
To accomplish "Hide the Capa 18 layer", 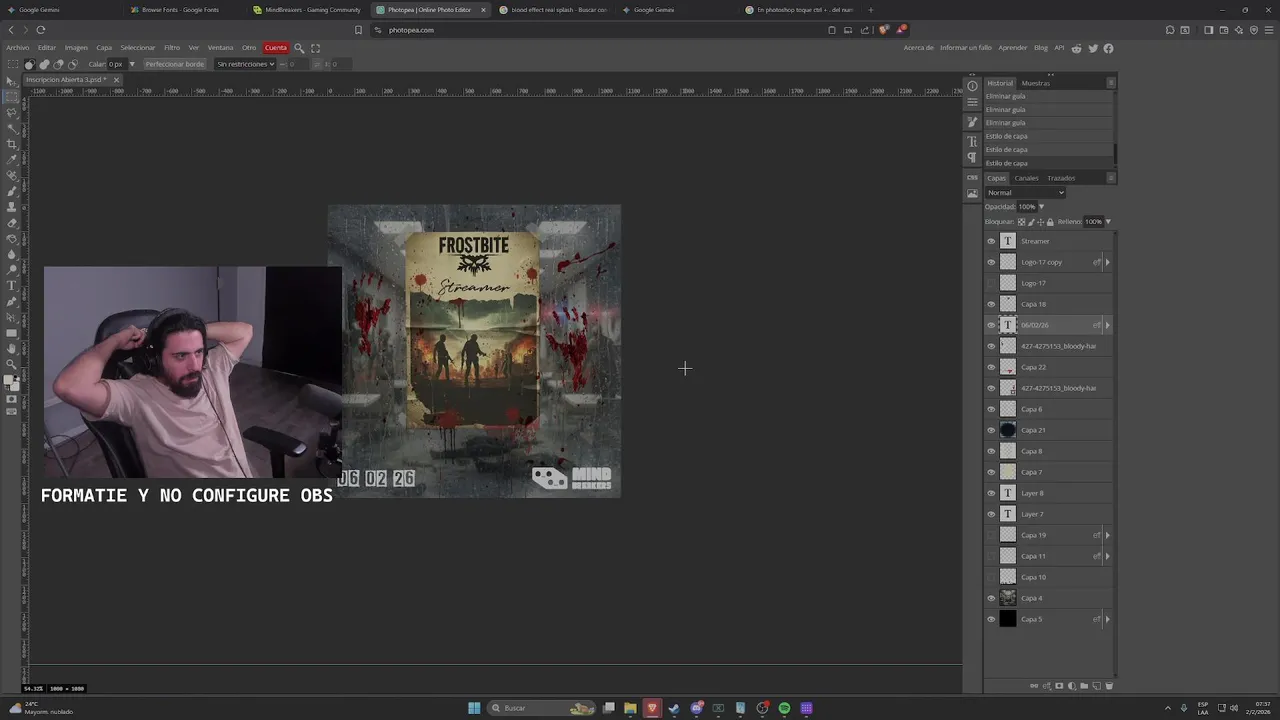I will [991, 304].
